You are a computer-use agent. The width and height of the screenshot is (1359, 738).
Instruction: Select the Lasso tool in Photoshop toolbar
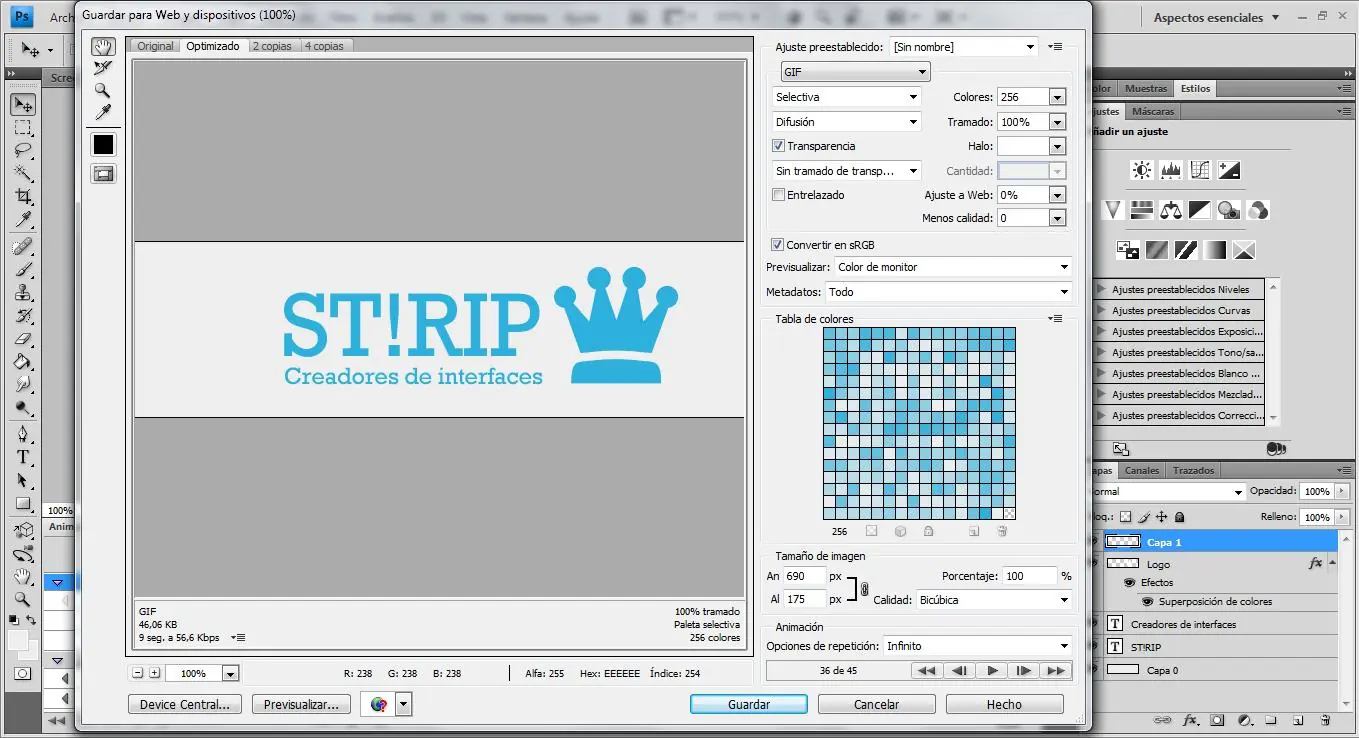(23, 151)
